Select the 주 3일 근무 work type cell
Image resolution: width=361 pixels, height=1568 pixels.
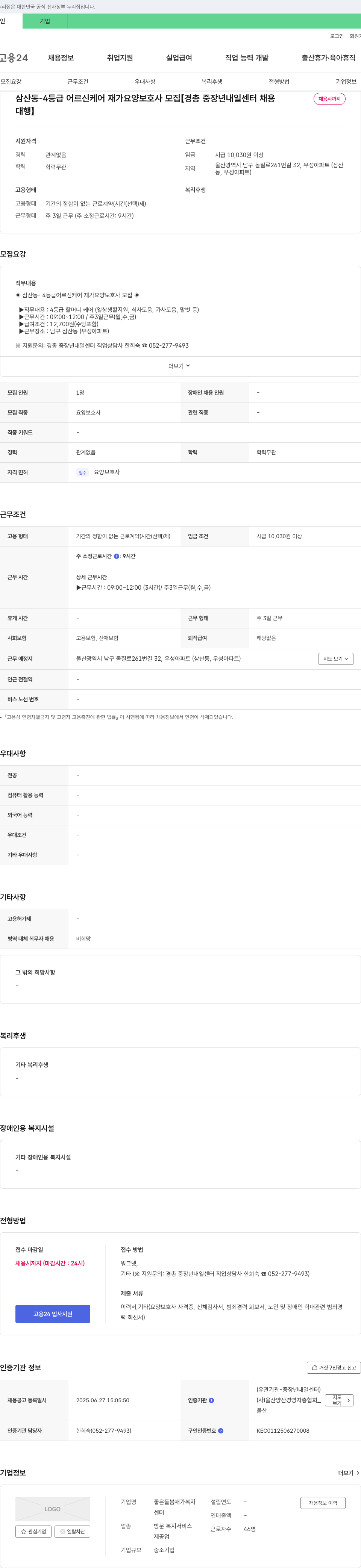pos(269,618)
